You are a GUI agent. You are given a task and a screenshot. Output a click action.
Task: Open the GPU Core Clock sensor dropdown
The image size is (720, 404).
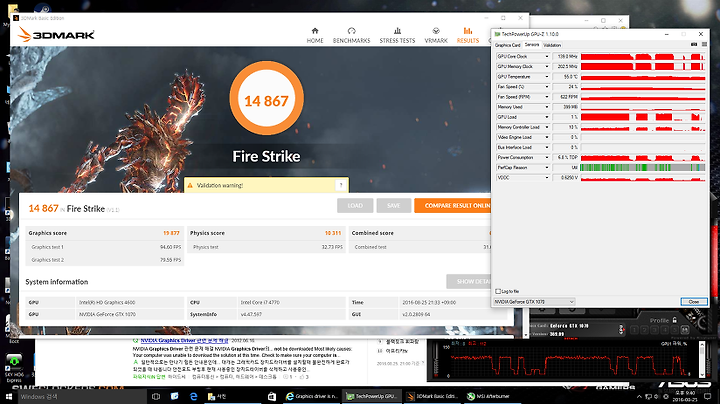[x=546, y=56]
